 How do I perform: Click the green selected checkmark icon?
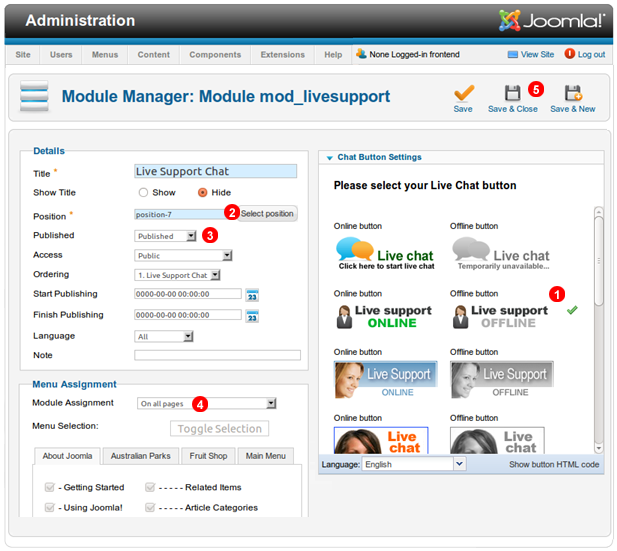572,310
